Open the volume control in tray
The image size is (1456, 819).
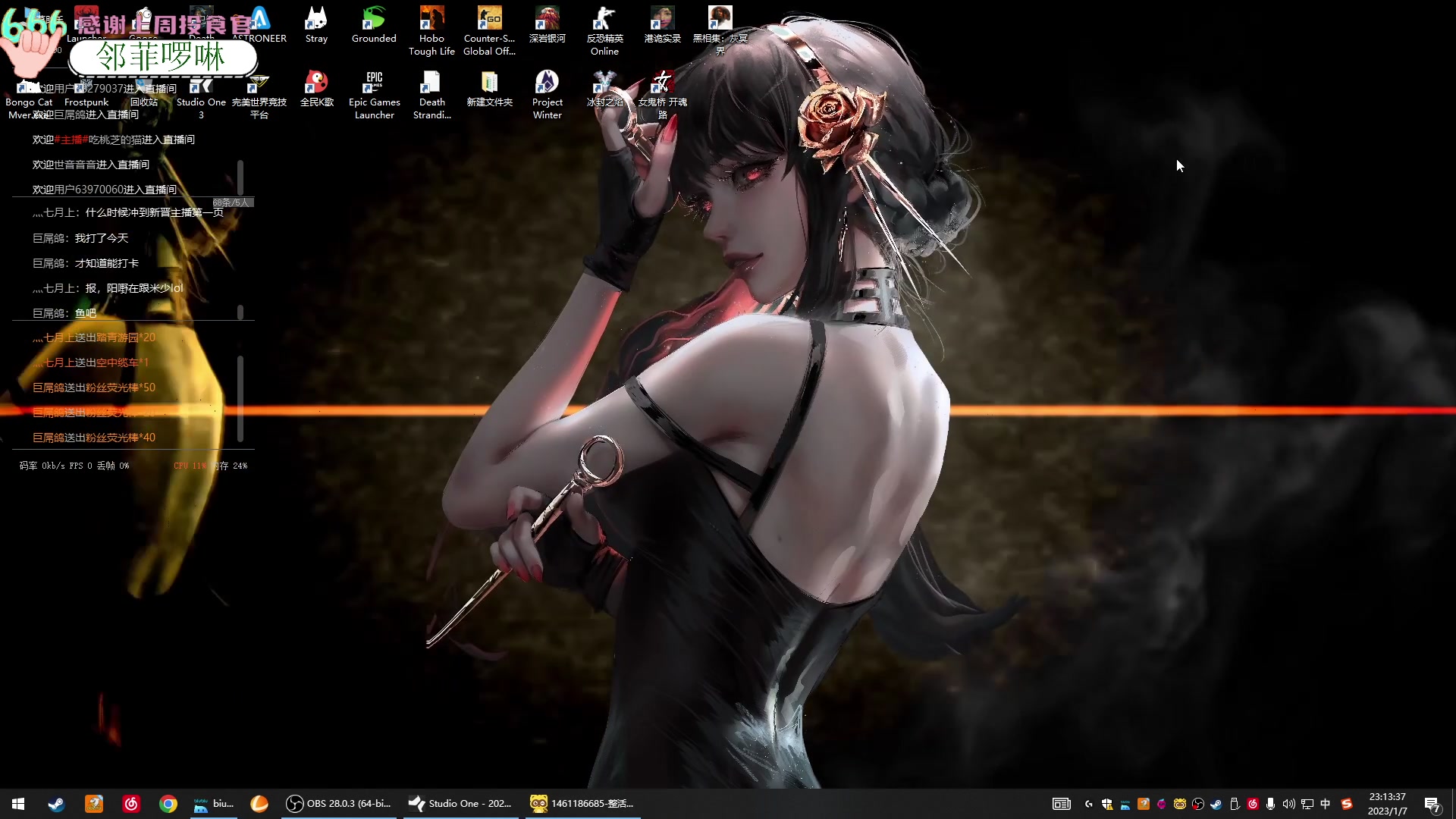[x=1289, y=804]
